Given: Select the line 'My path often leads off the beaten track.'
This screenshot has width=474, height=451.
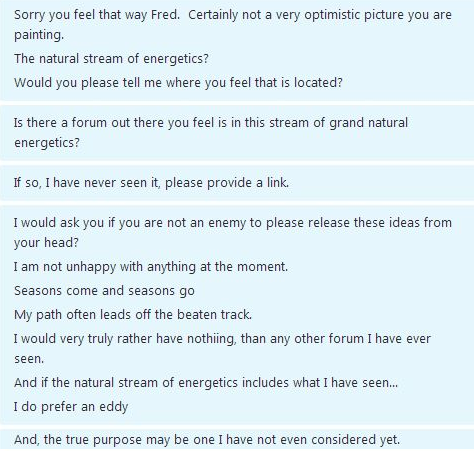Looking at the screenshot, I should tap(133, 315).
